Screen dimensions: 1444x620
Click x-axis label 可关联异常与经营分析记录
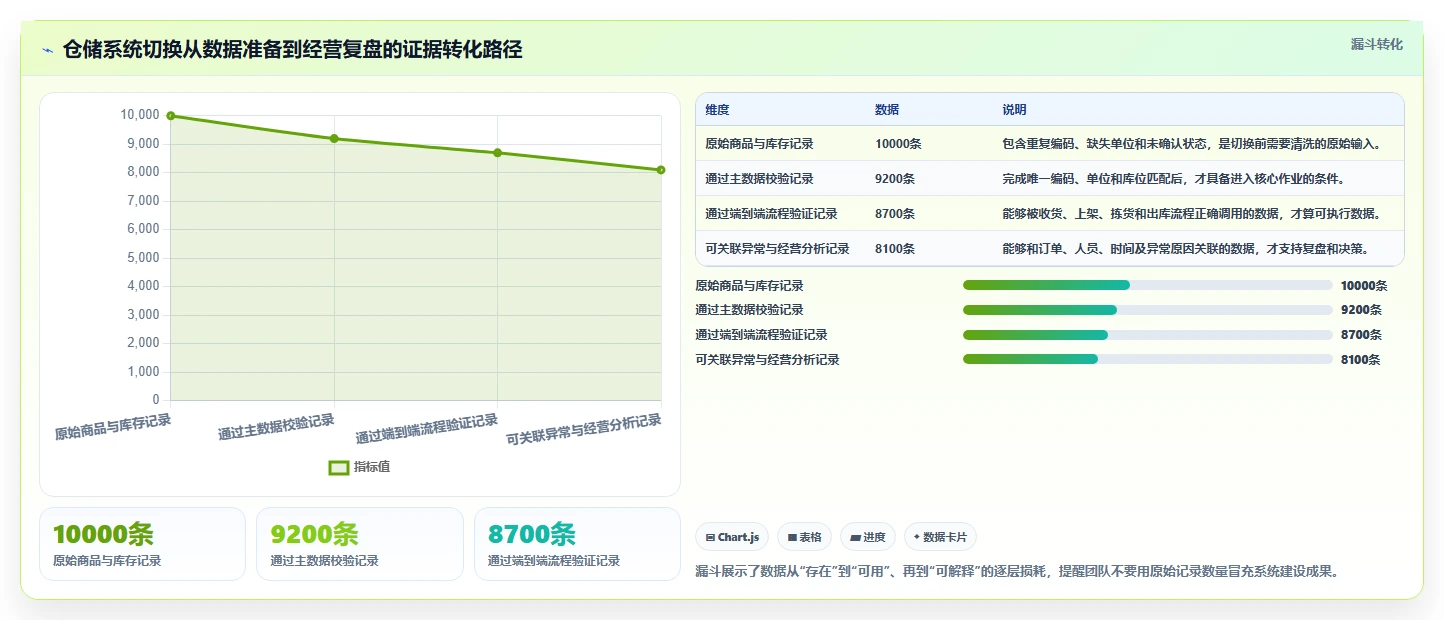tap(584, 430)
